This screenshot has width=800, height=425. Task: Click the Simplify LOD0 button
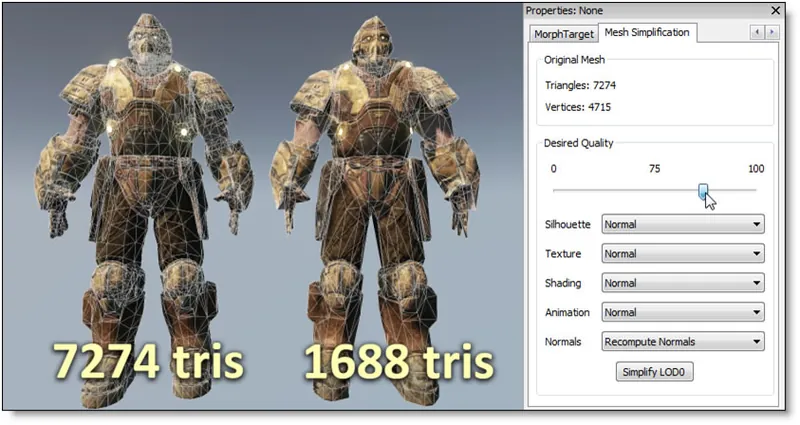point(654,372)
